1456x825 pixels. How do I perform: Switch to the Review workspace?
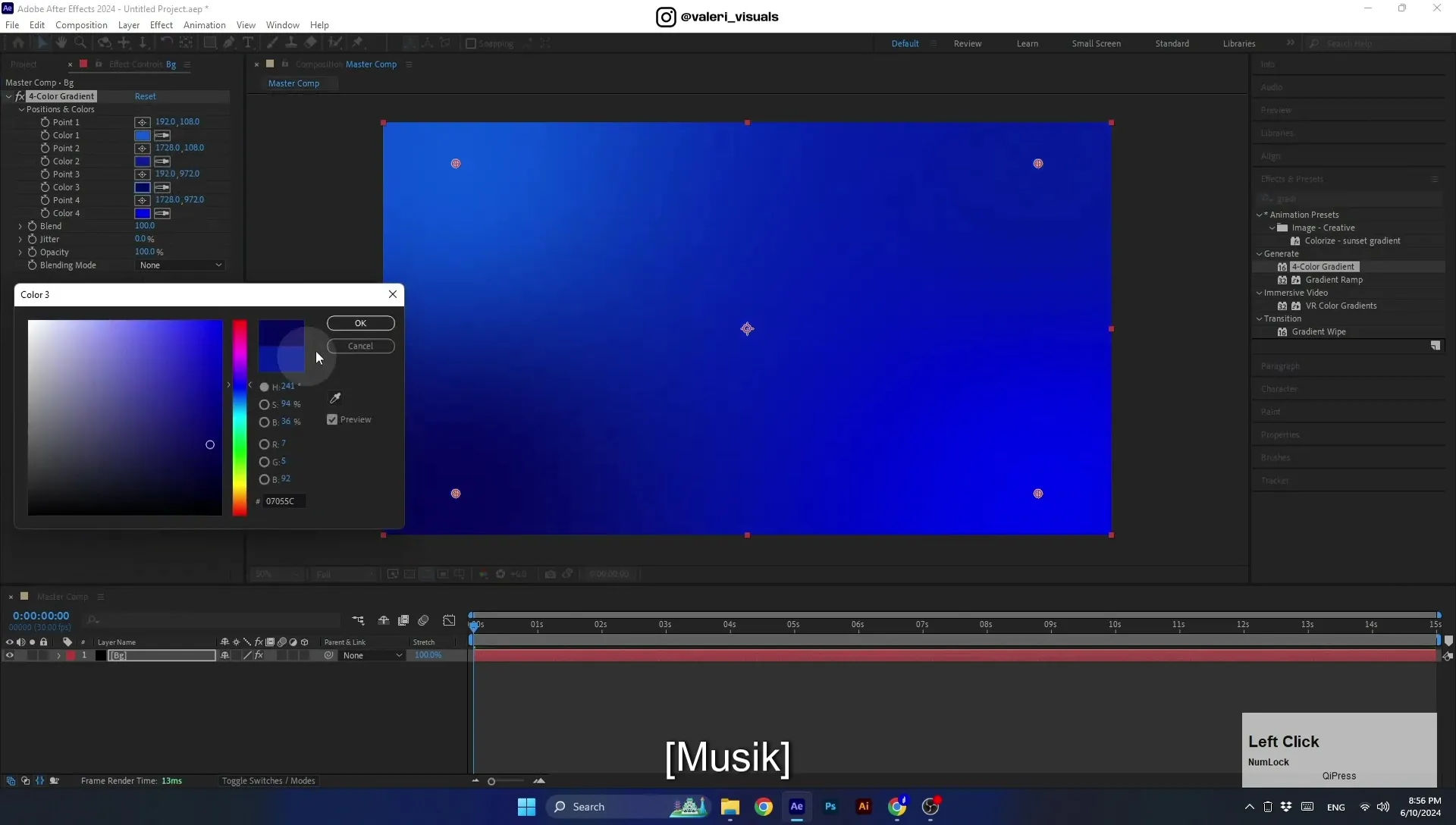coord(968,43)
